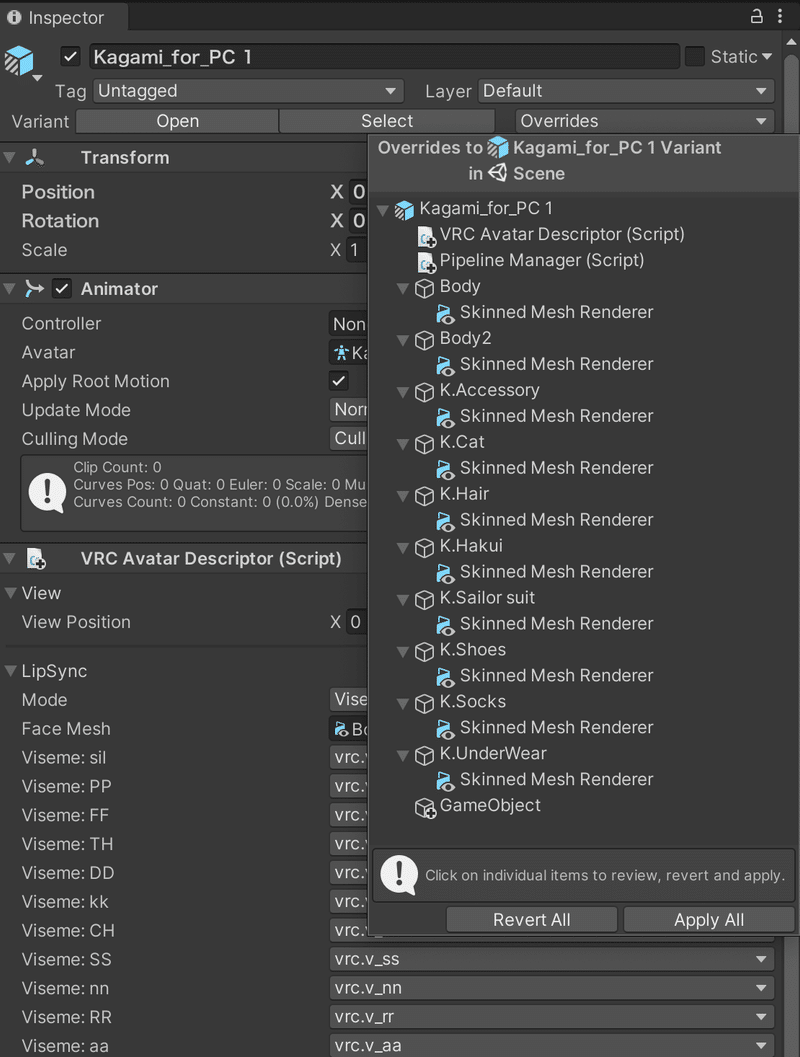Click the VRC Avatar Descriptor script icon in overrides
The width and height of the screenshot is (800, 1057).
(426, 236)
